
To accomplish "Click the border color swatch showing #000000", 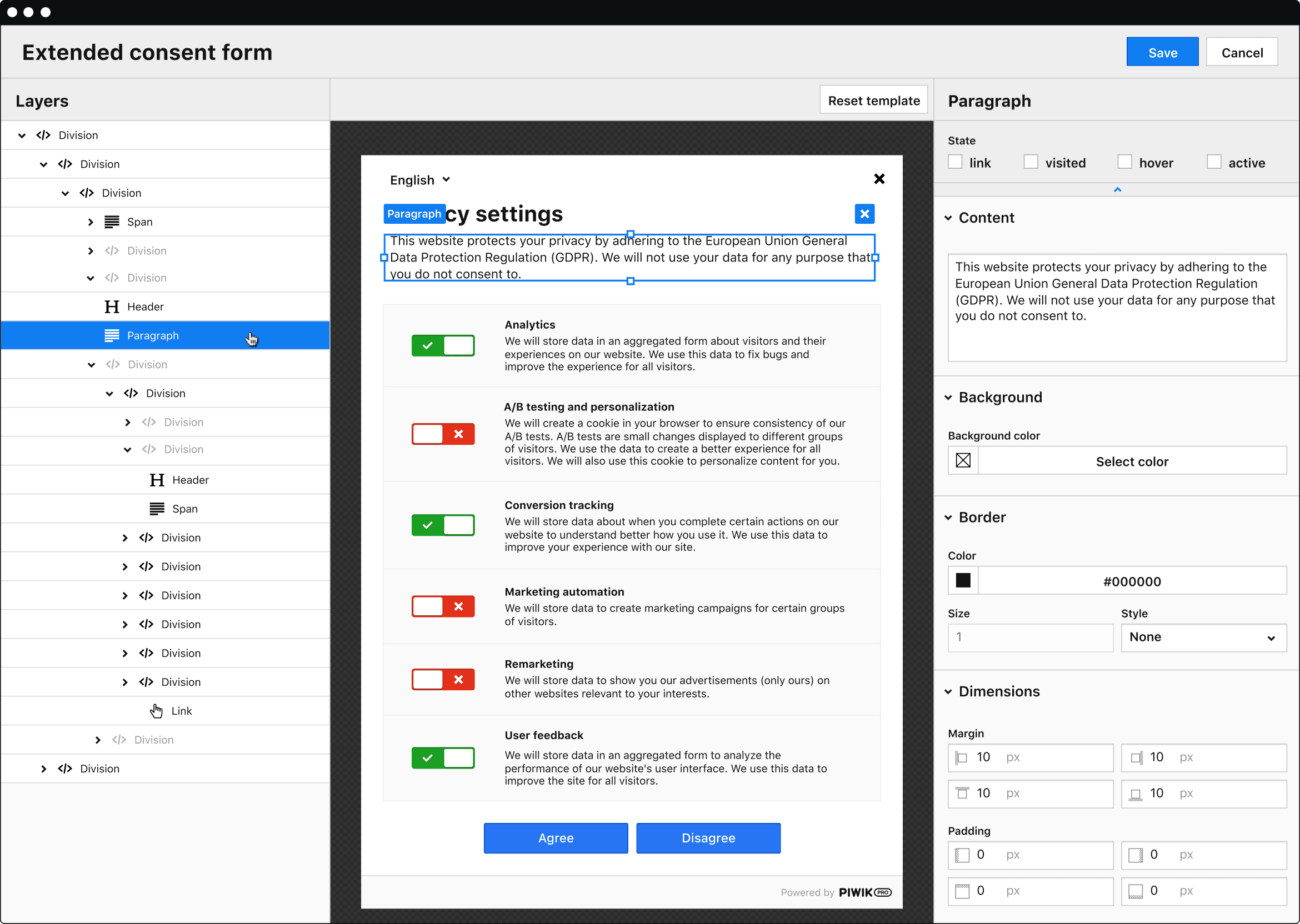I will point(963,581).
